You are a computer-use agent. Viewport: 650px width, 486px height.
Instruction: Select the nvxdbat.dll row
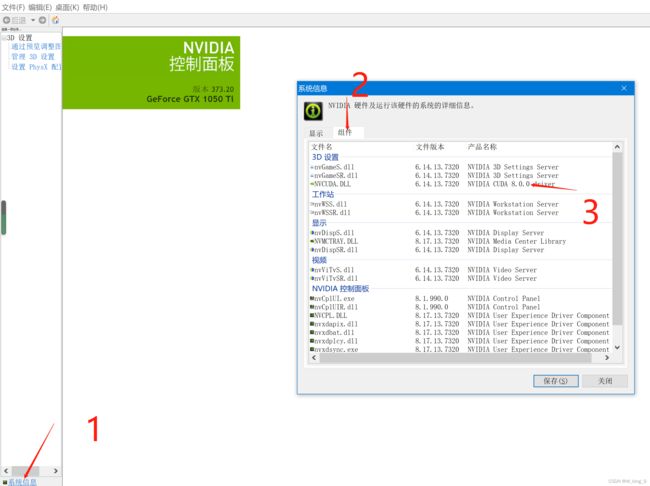461,333
